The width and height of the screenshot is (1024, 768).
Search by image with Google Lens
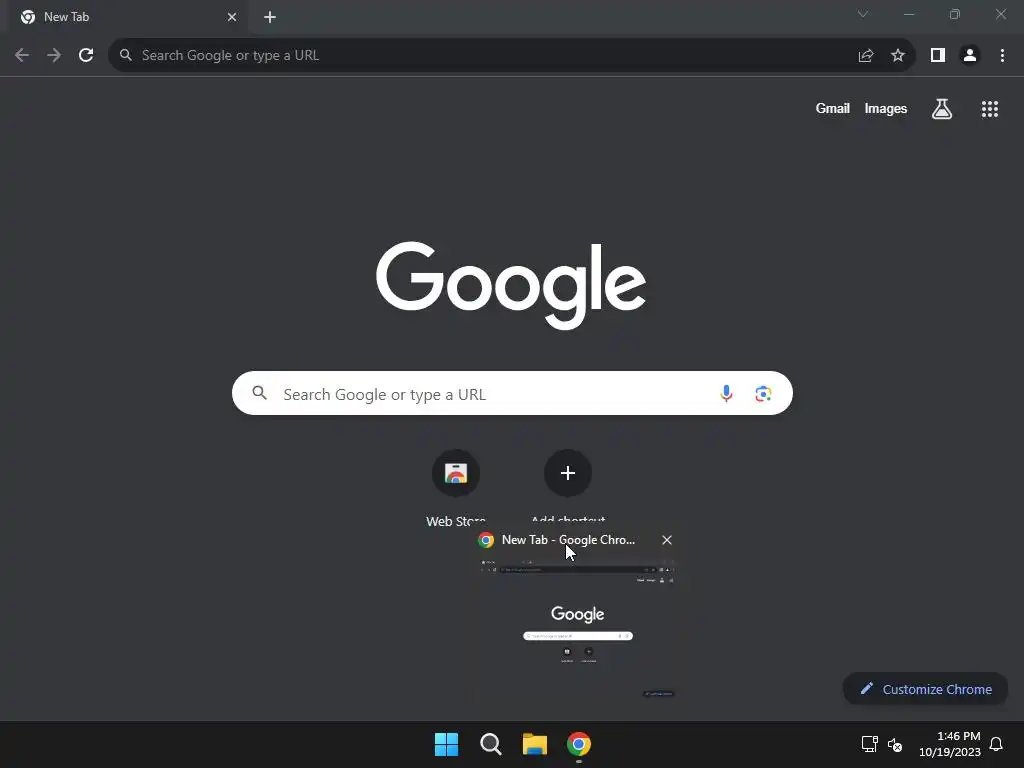(763, 394)
